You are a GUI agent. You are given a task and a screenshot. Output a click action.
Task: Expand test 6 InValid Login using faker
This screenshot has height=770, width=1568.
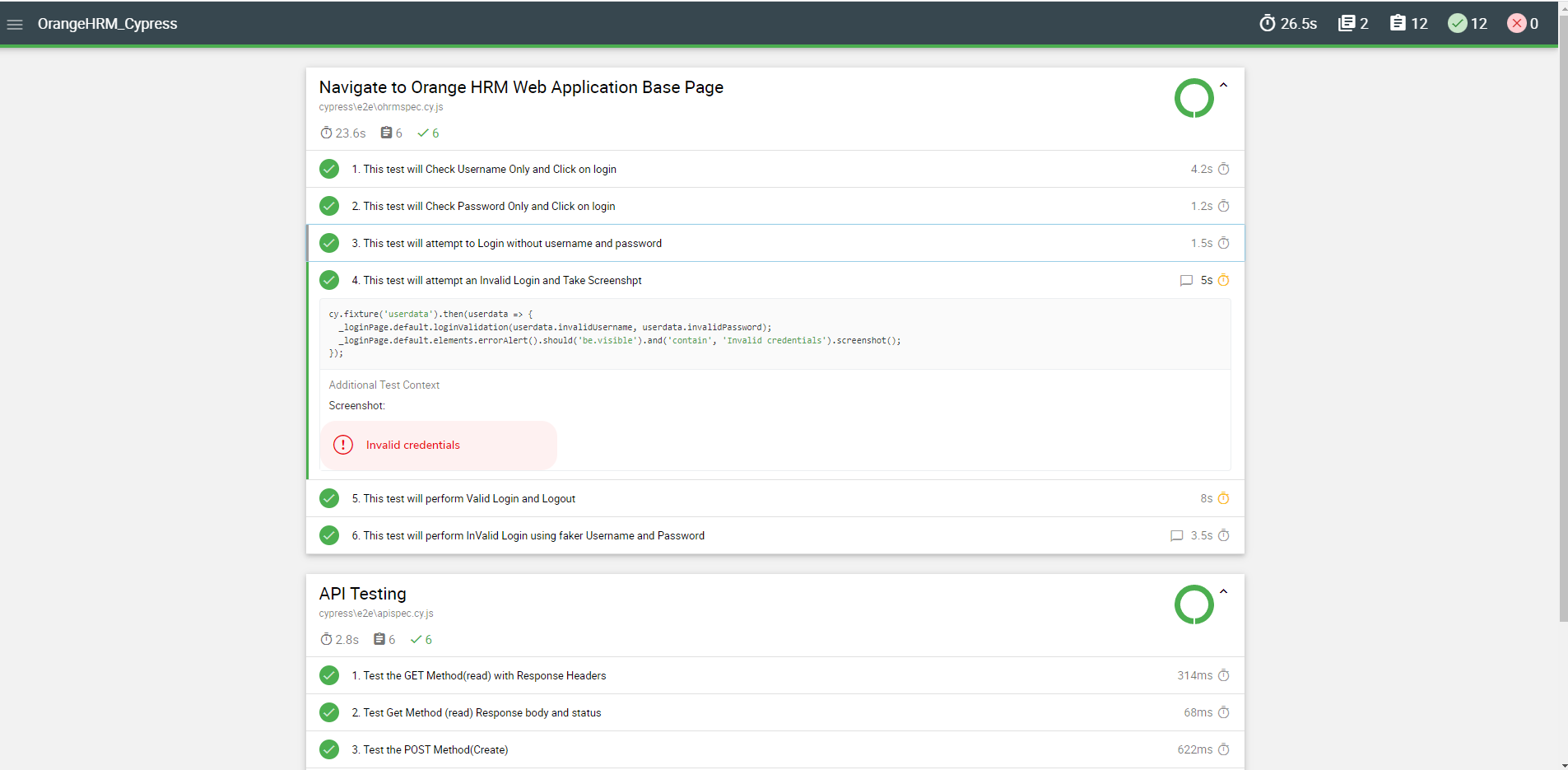point(775,535)
